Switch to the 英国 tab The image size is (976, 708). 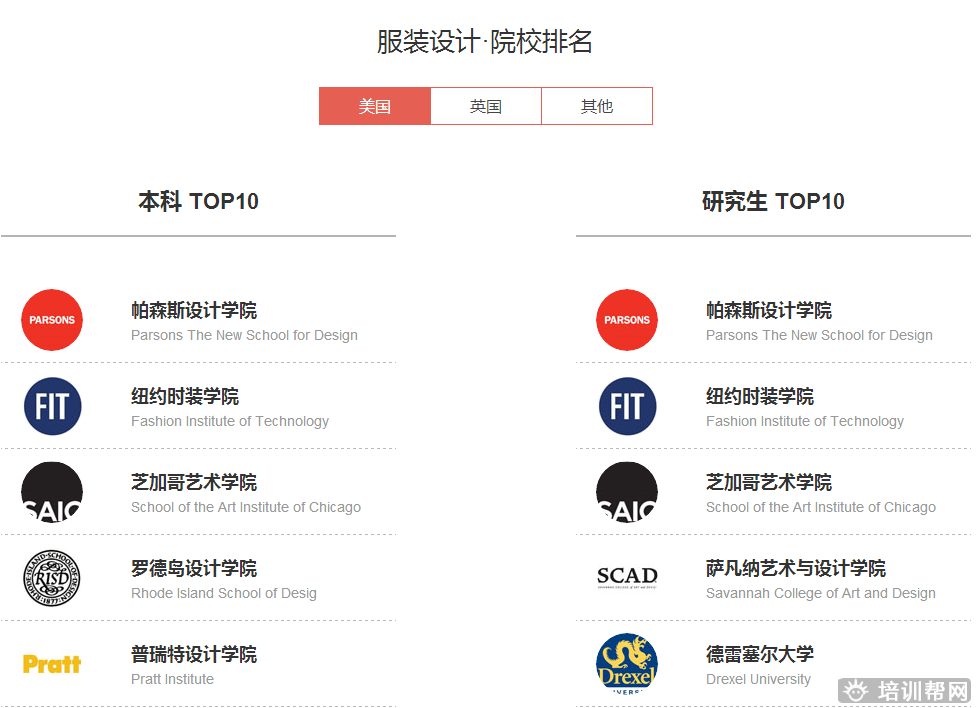[486, 106]
